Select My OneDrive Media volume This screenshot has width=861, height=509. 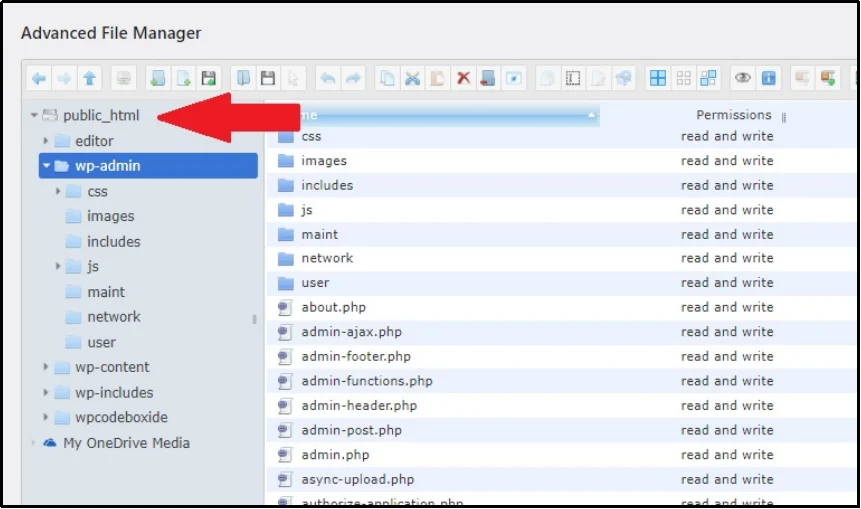126,443
